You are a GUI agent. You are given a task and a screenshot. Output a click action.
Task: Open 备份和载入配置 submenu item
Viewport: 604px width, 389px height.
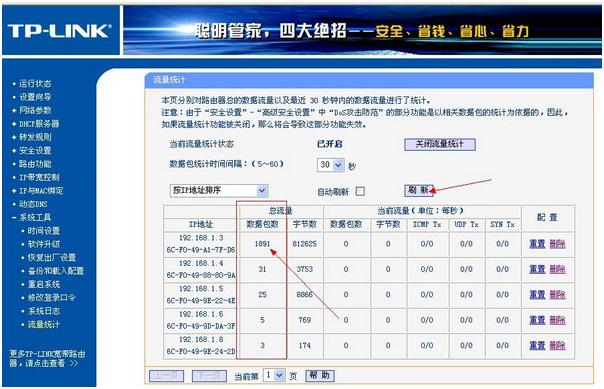(55, 271)
